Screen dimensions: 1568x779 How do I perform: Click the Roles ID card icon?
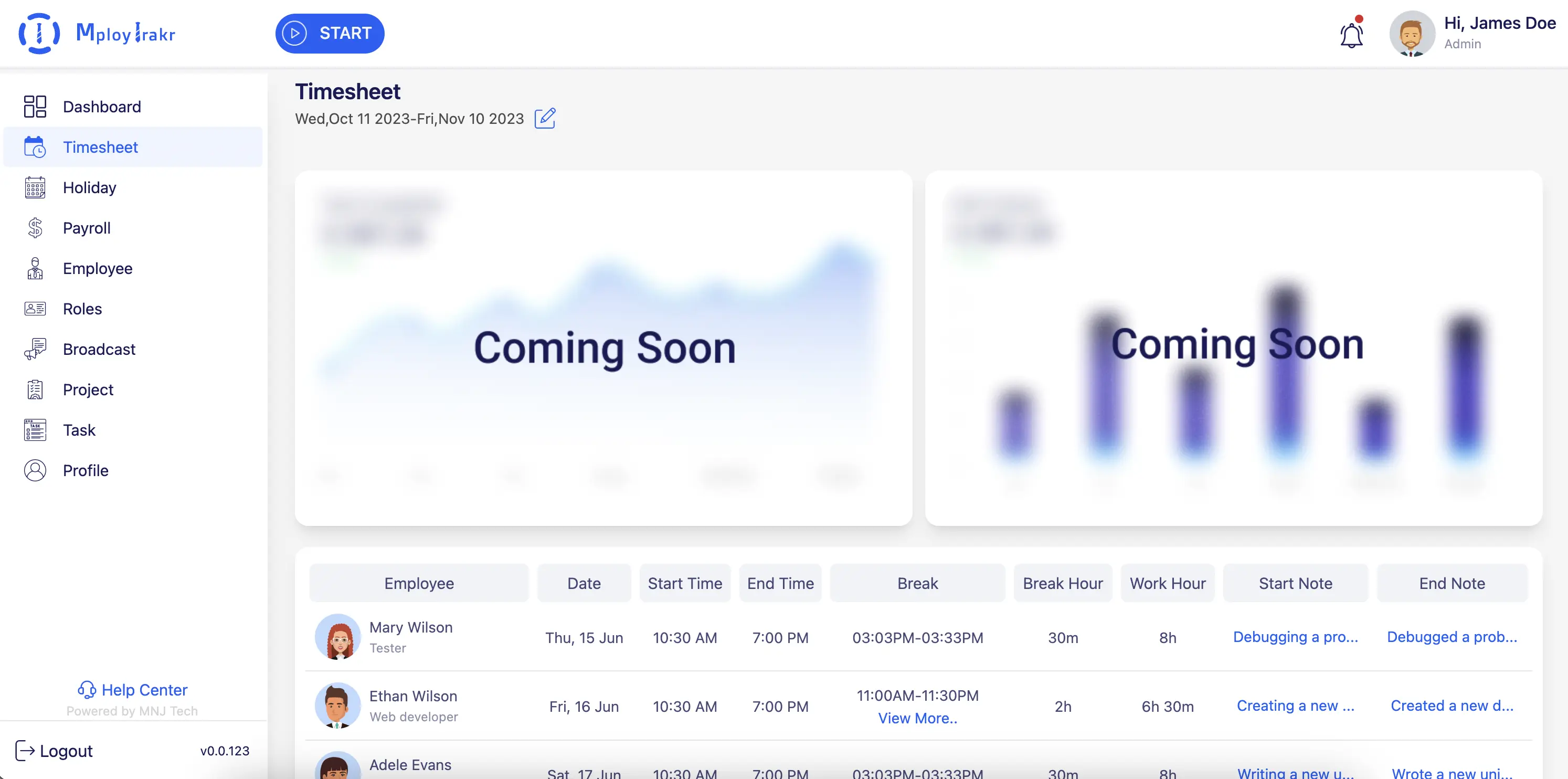[35, 309]
